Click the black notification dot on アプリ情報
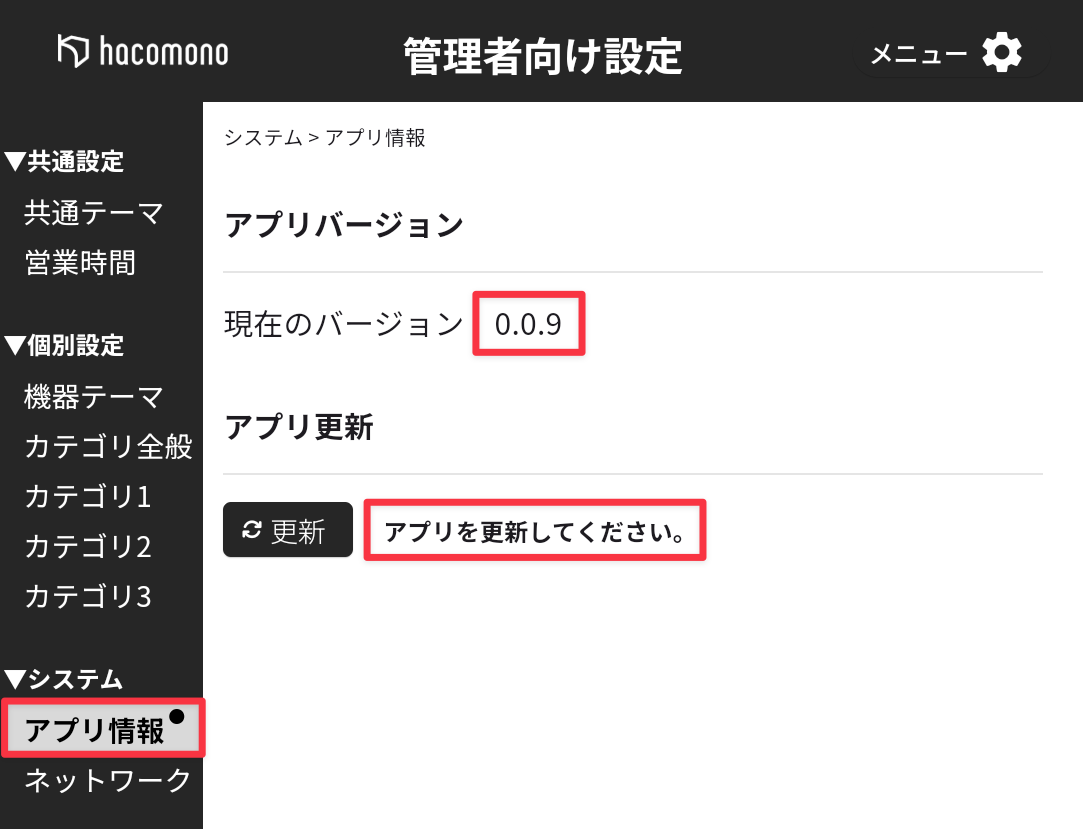 pyautogui.click(x=177, y=716)
